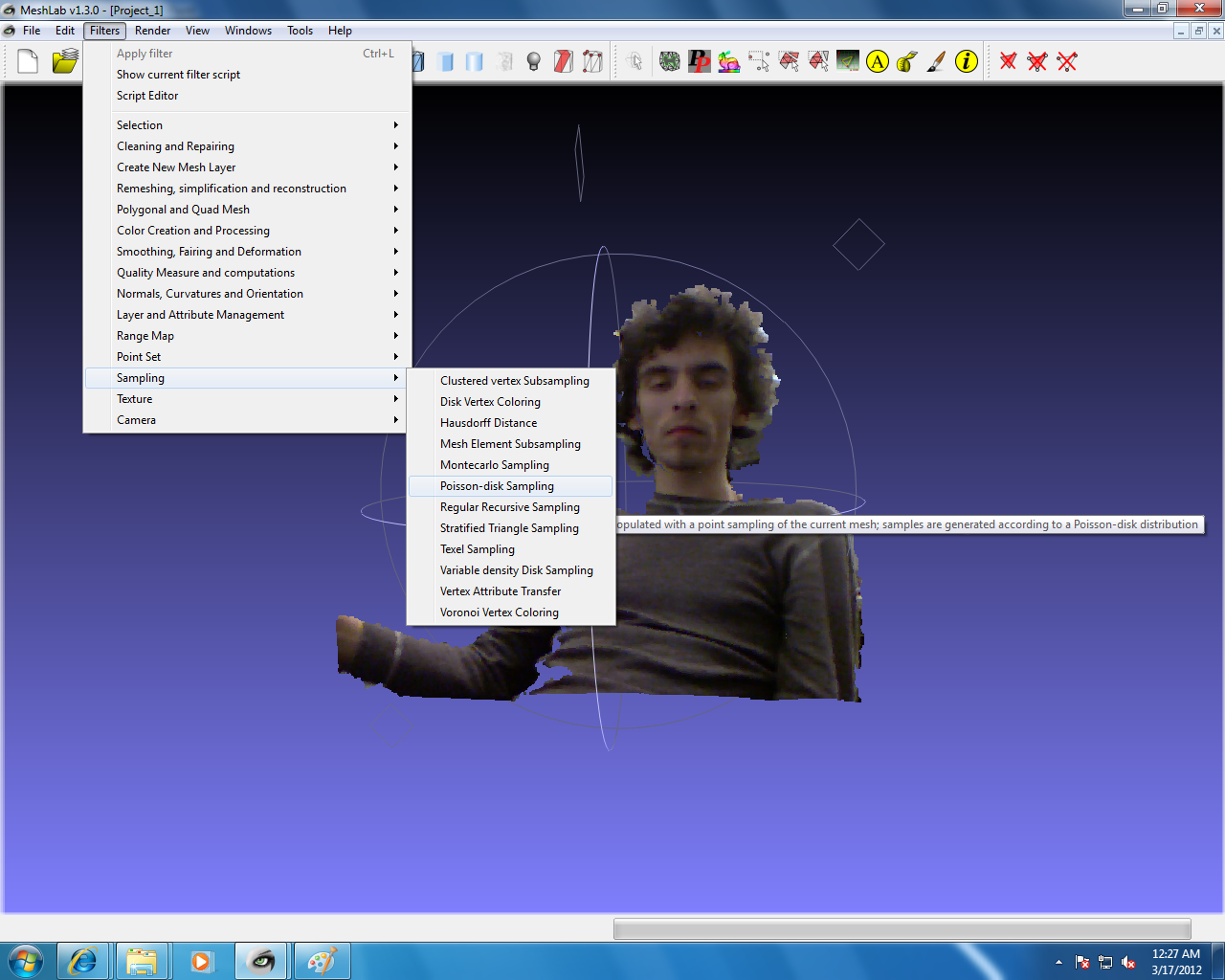The image size is (1225, 980).
Task: Click the green mesh icon beside PP
Action: [x=670, y=62]
